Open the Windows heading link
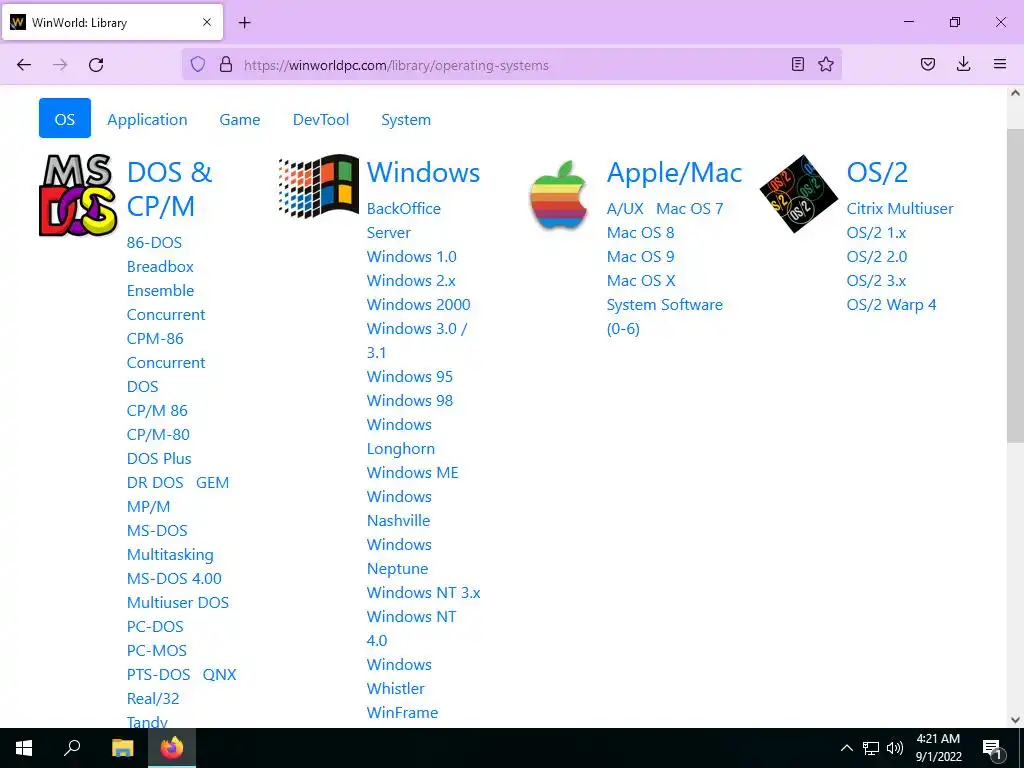1024x768 pixels. (423, 172)
